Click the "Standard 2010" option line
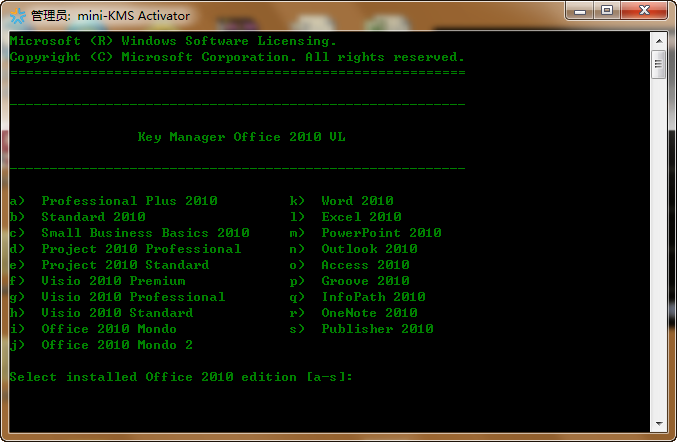Viewport: 677px width, 442px height. pos(93,217)
